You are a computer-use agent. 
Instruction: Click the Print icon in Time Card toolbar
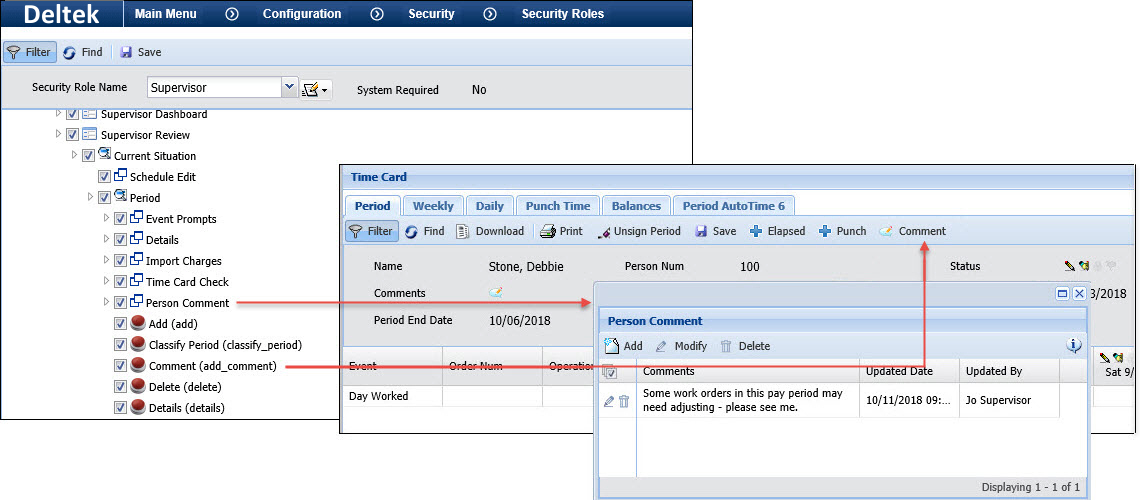click(x=548, y=231)
